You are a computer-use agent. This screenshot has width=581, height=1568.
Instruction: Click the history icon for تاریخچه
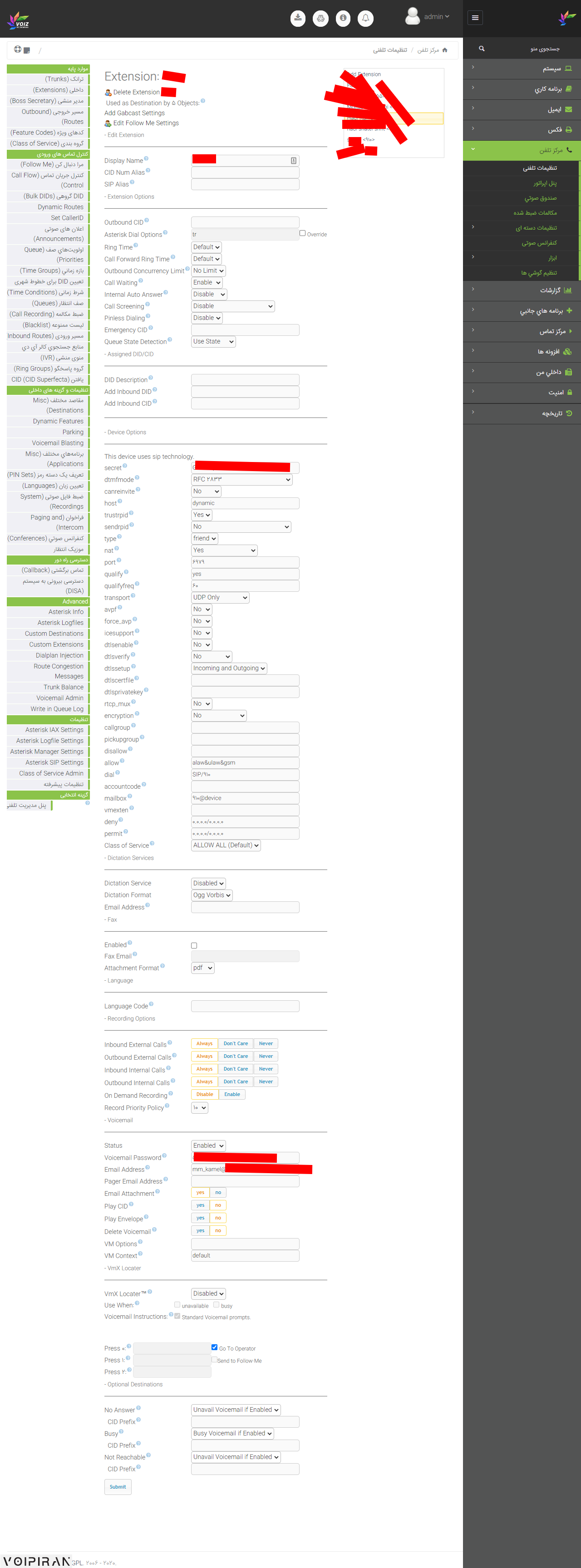pos(569,413)
